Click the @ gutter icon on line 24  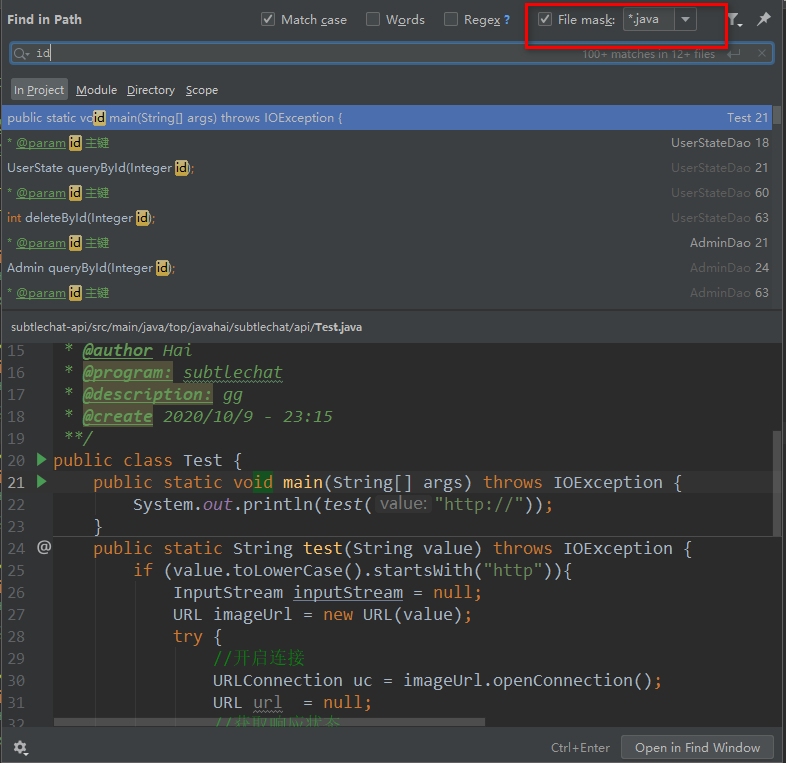point(44,547)
